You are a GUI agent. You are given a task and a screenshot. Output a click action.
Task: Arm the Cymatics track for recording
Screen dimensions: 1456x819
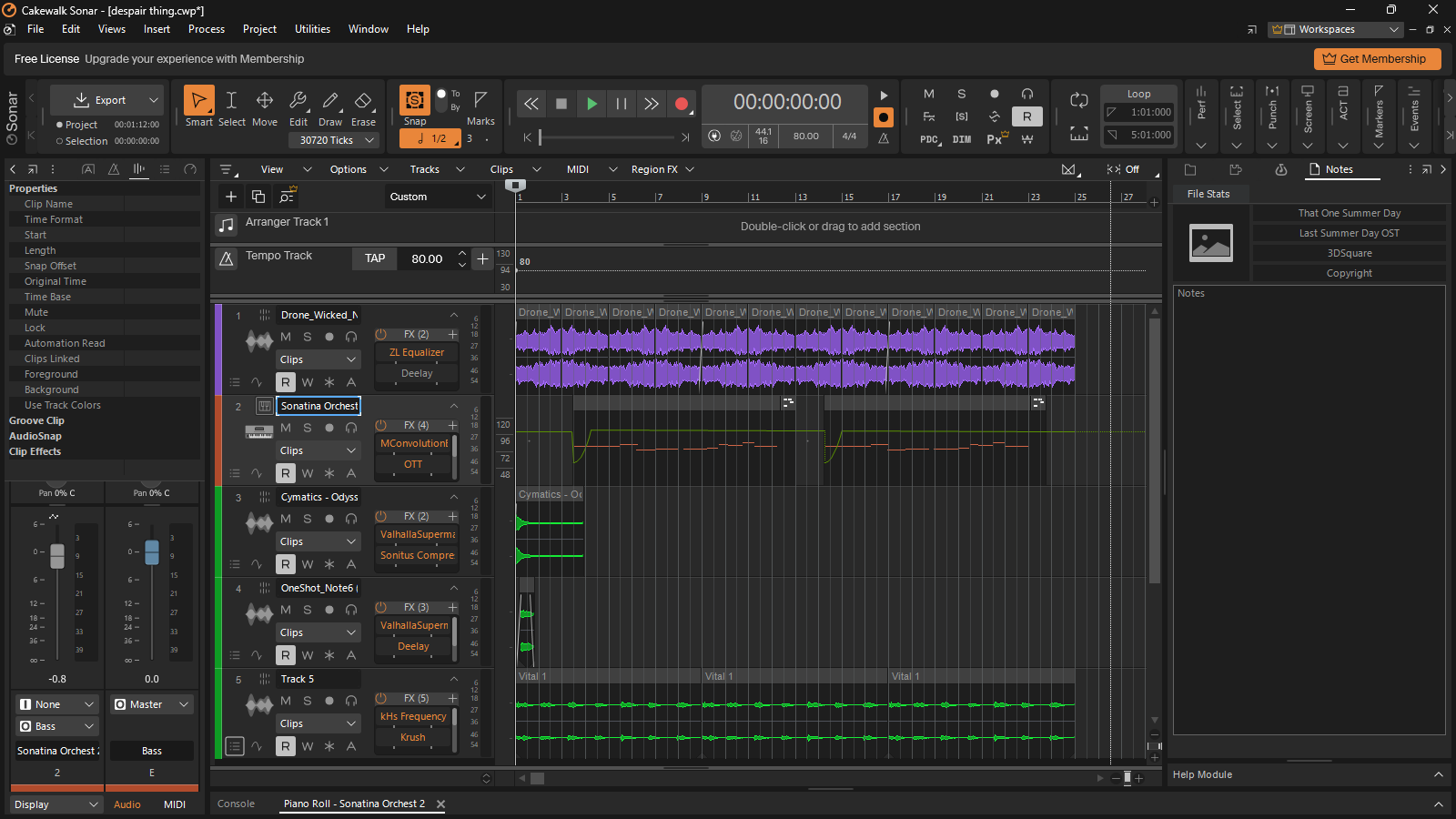329,519
